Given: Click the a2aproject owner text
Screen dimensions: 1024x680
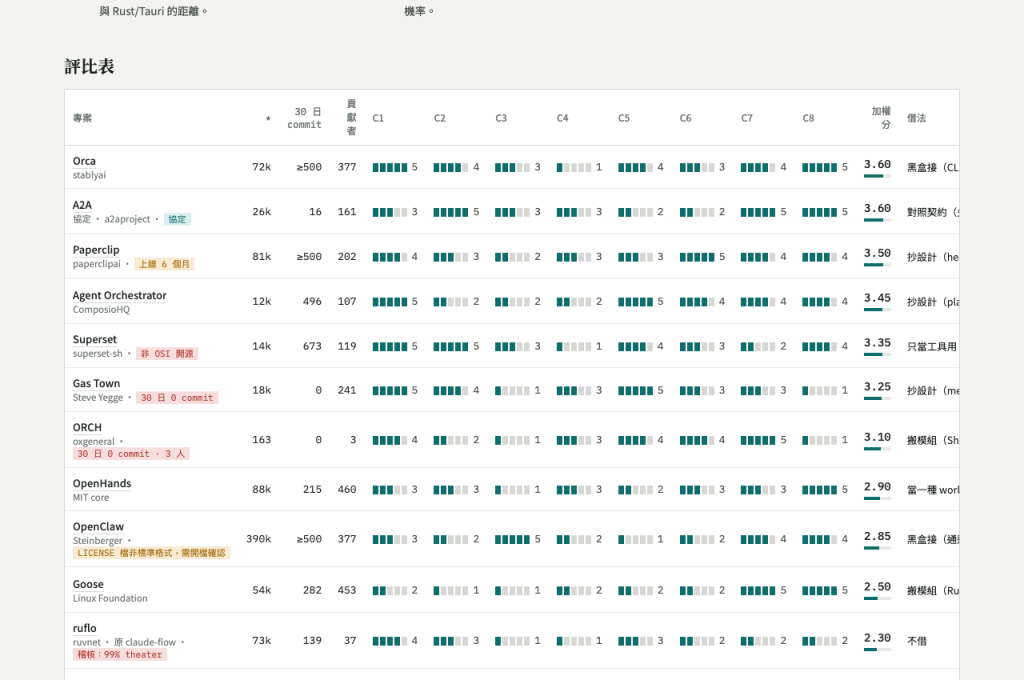Looking at the screenshot, I should click(x=127, y=219).
